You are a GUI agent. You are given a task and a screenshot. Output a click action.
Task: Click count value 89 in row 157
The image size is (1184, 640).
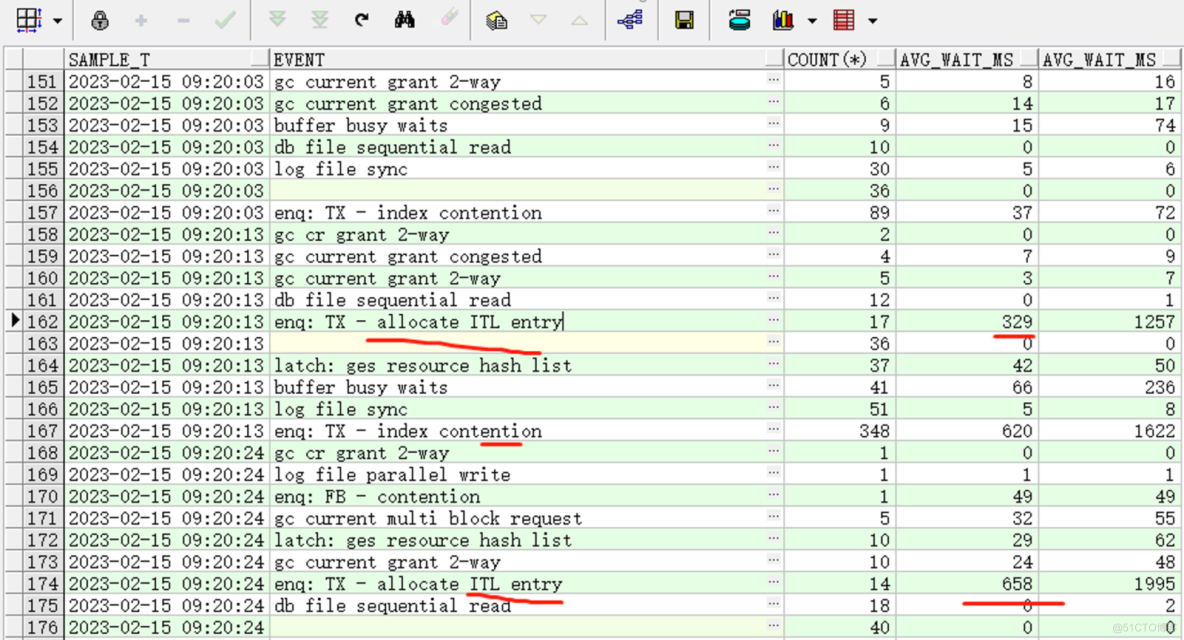[x=880, y=213]
